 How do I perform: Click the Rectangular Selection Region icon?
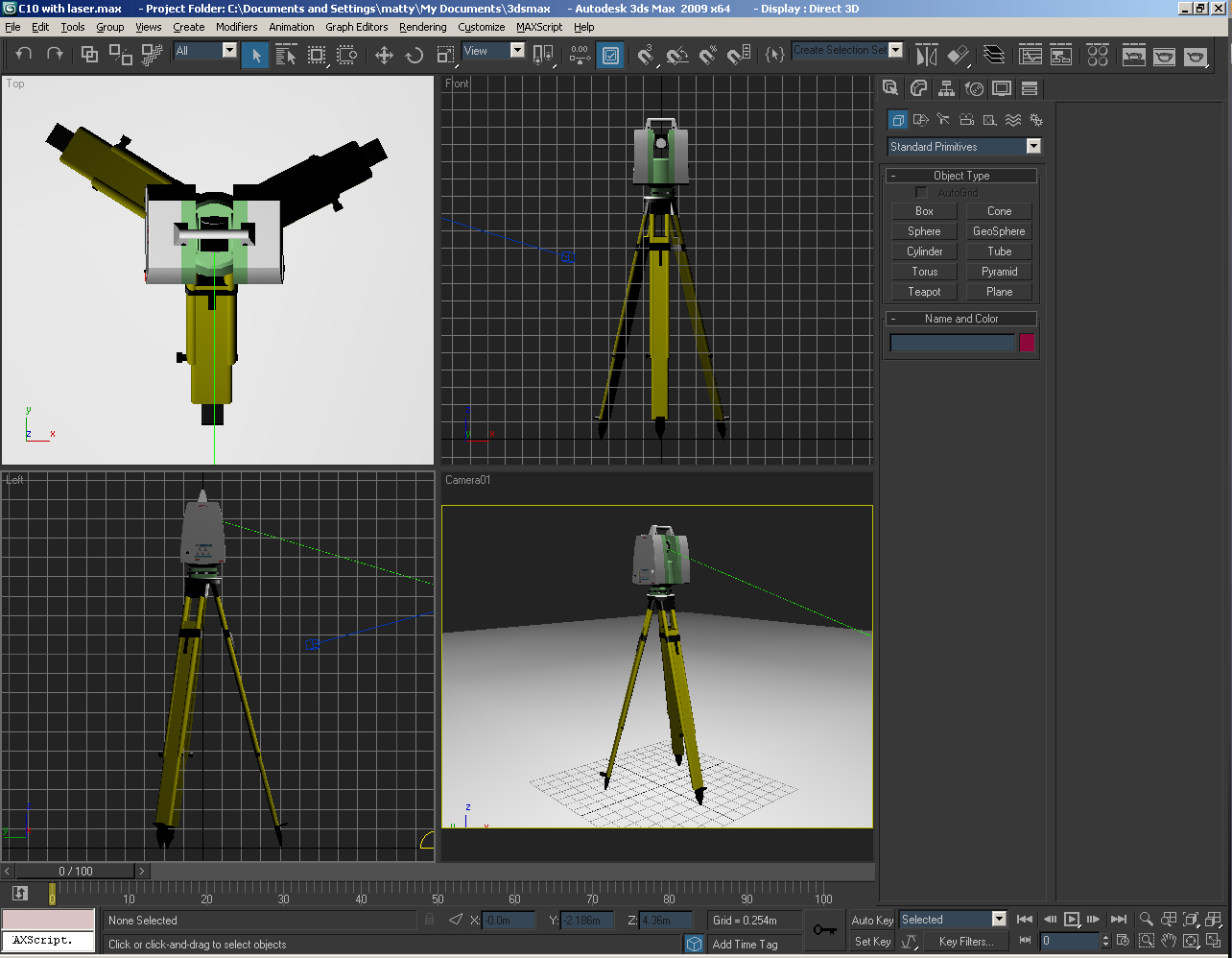pos(317,55)
